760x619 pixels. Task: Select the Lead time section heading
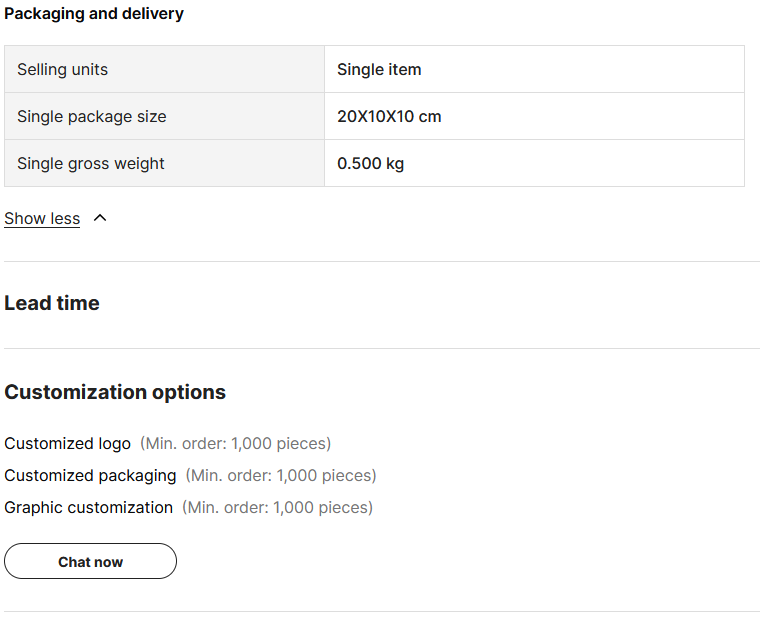pos(52,303)
